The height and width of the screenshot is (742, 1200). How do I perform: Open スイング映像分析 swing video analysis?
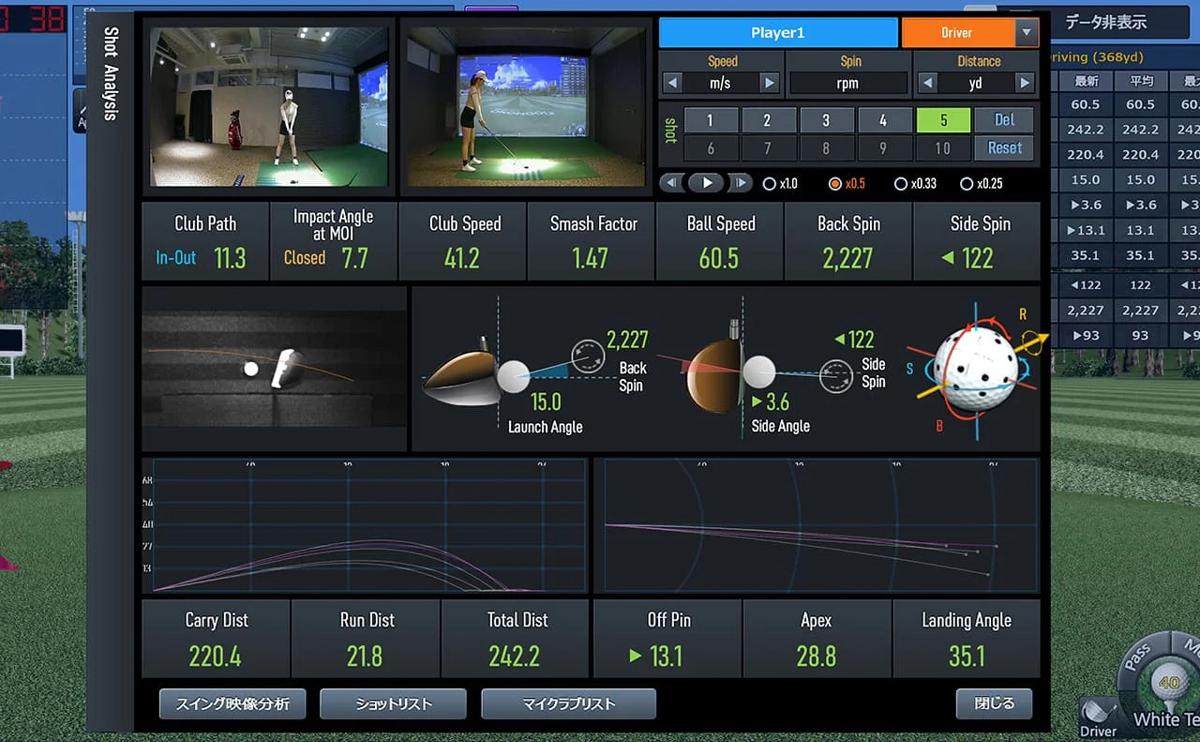coord(232,703)
